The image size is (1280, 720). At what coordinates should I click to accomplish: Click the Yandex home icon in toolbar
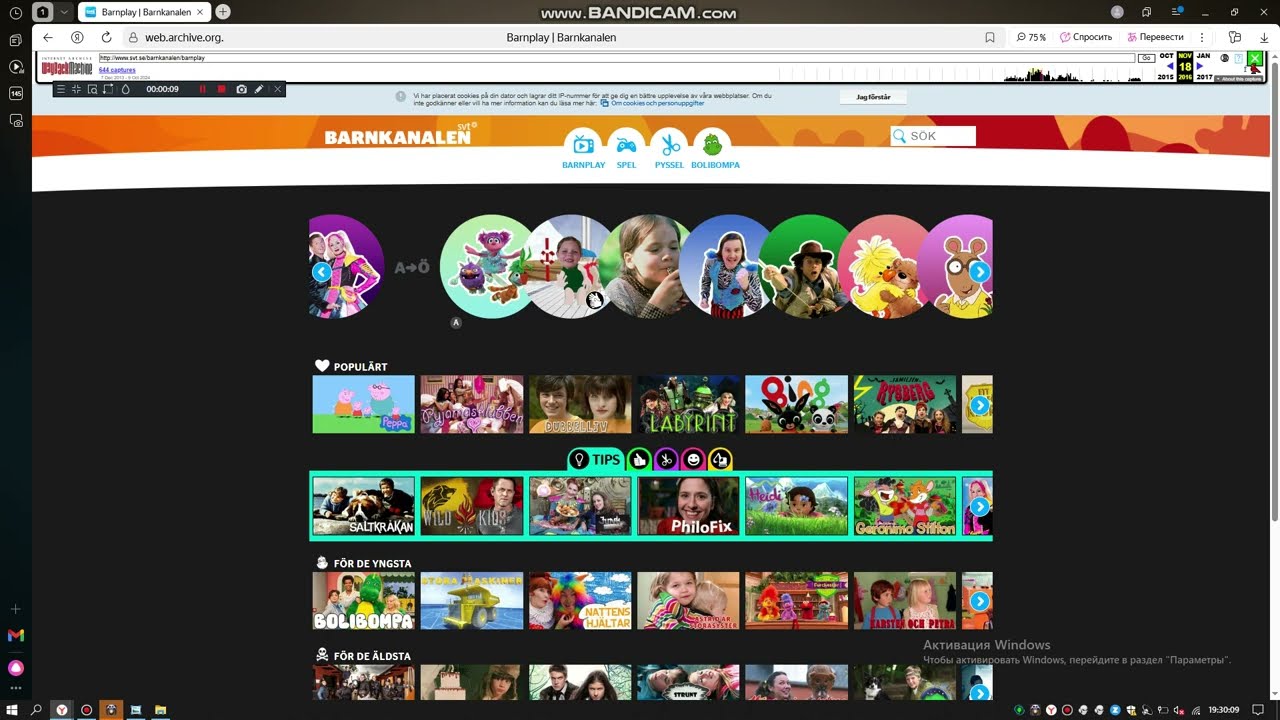pyautogui.click(x=77, y=37)
